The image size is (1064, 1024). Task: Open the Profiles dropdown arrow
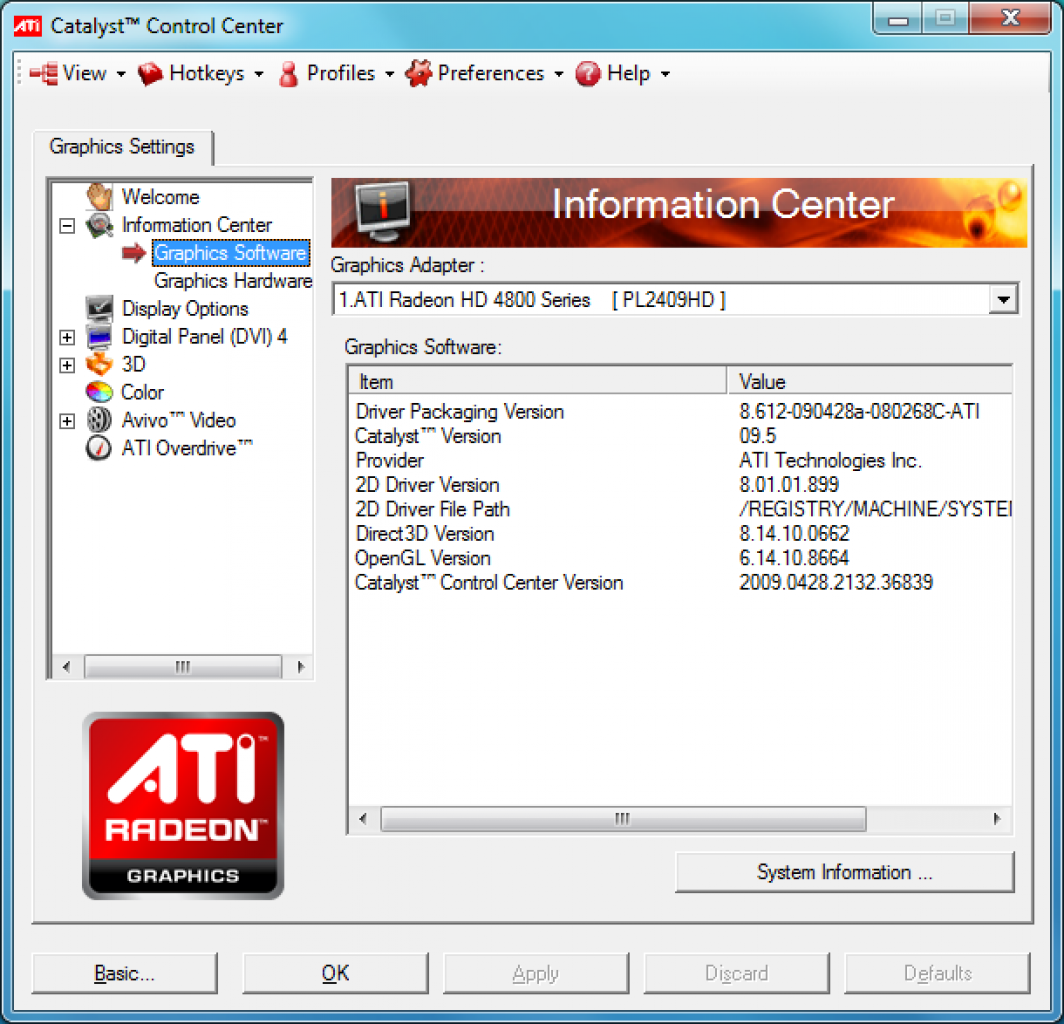point(390,74)
